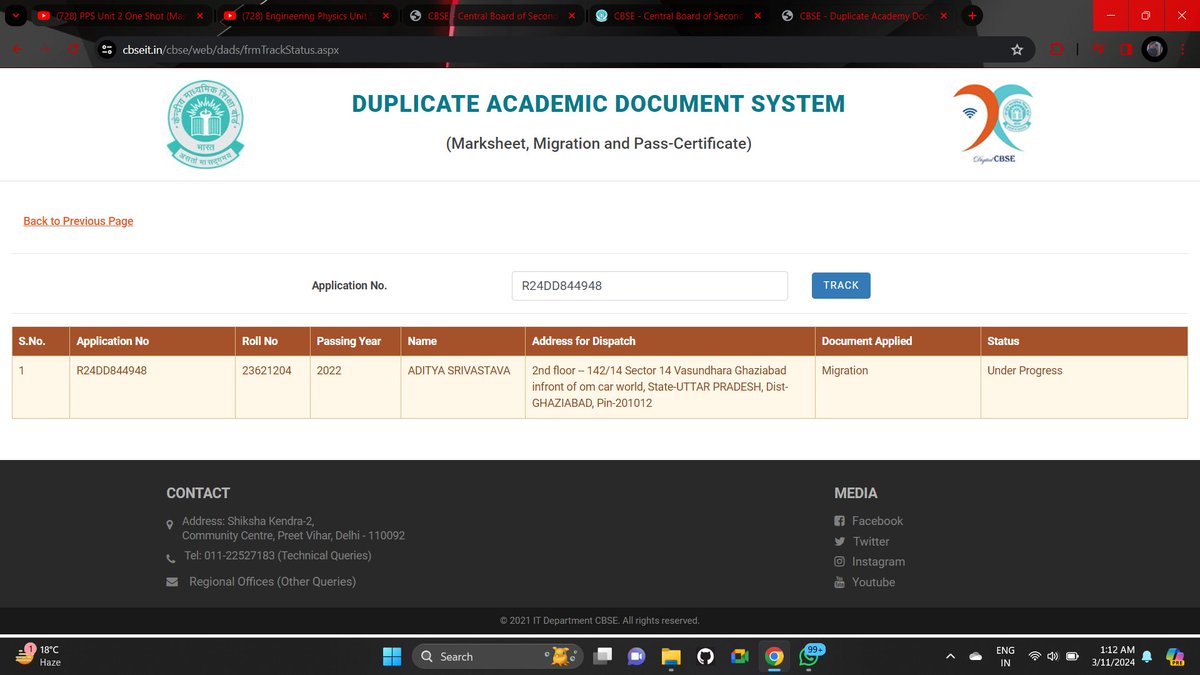Click the address location pin icon
1200x675 pixels.
pos(169,525)
